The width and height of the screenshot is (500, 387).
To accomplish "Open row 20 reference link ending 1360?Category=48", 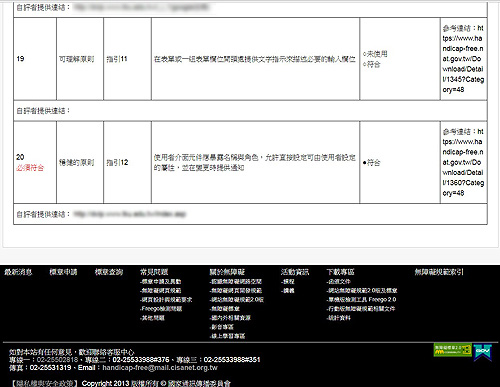I will point(463,162).
